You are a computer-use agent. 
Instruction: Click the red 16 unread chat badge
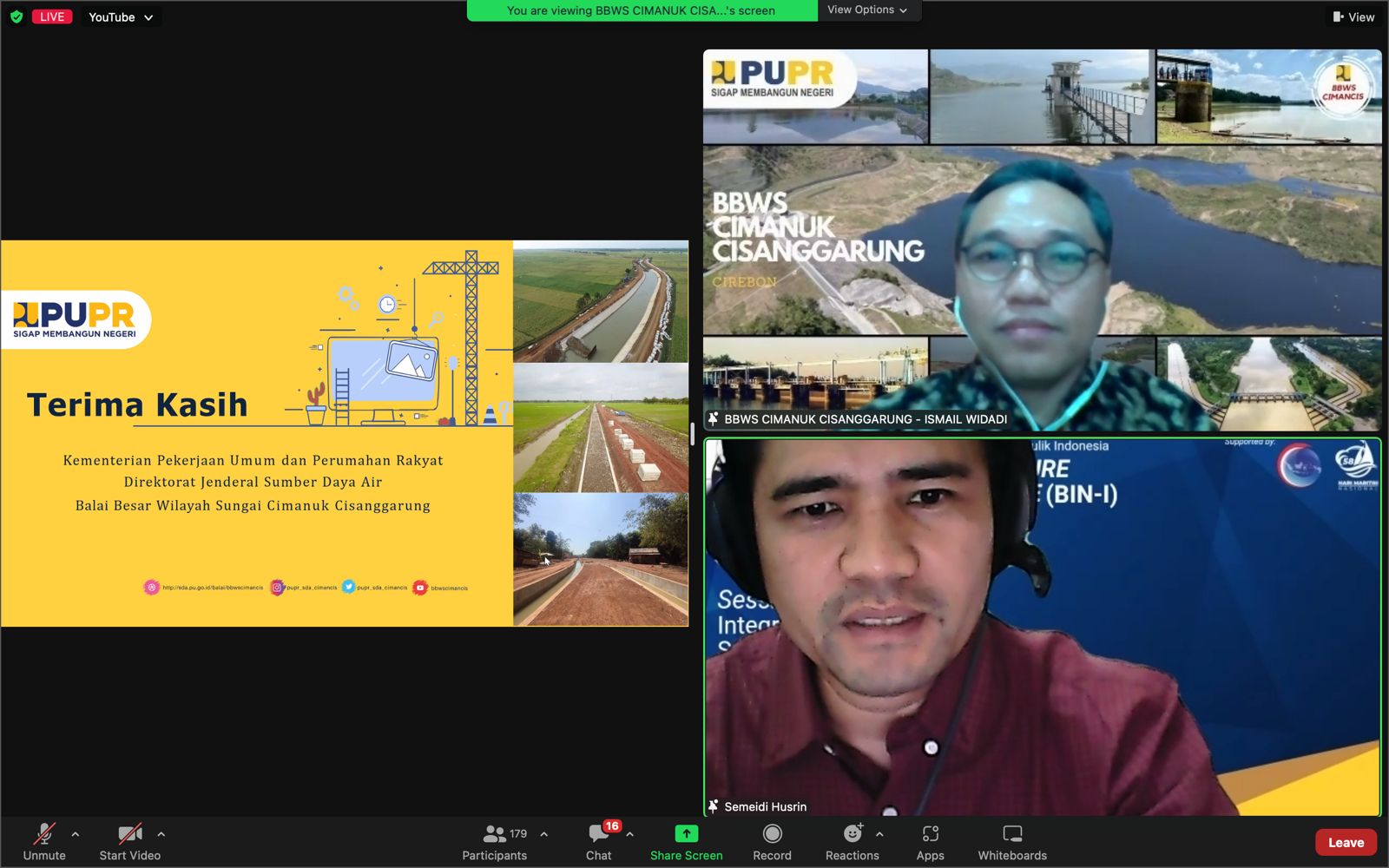click(x=612, y=826)
